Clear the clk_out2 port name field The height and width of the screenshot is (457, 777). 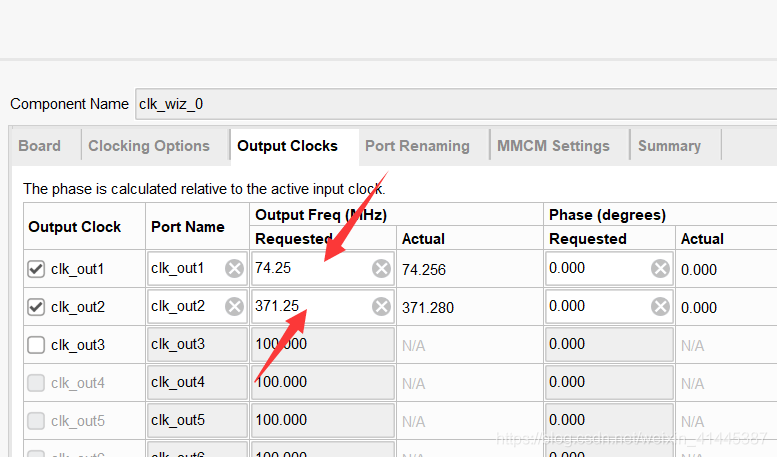point(234,307)
